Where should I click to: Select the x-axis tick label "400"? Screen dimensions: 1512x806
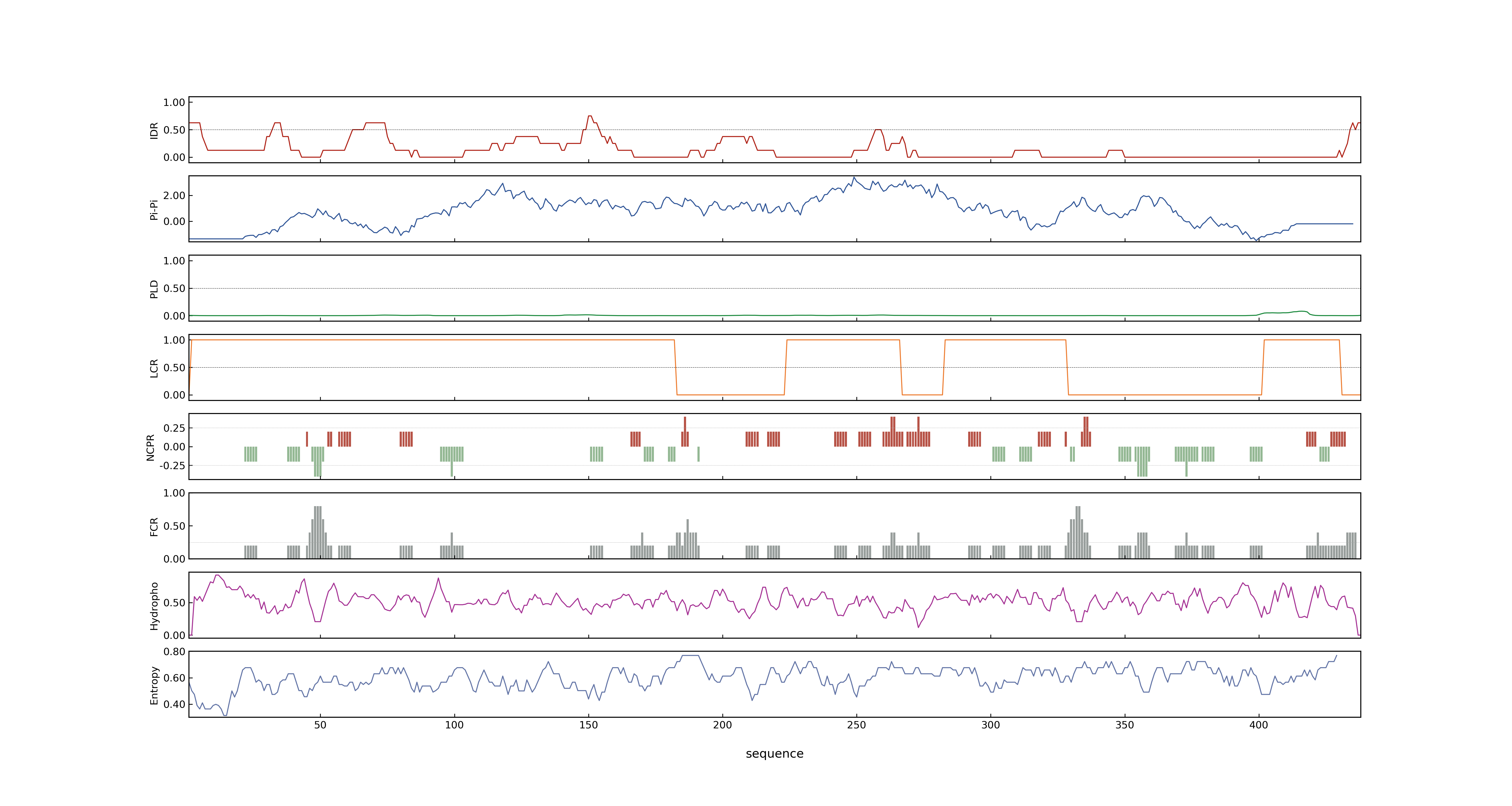tap(1258, 725)
